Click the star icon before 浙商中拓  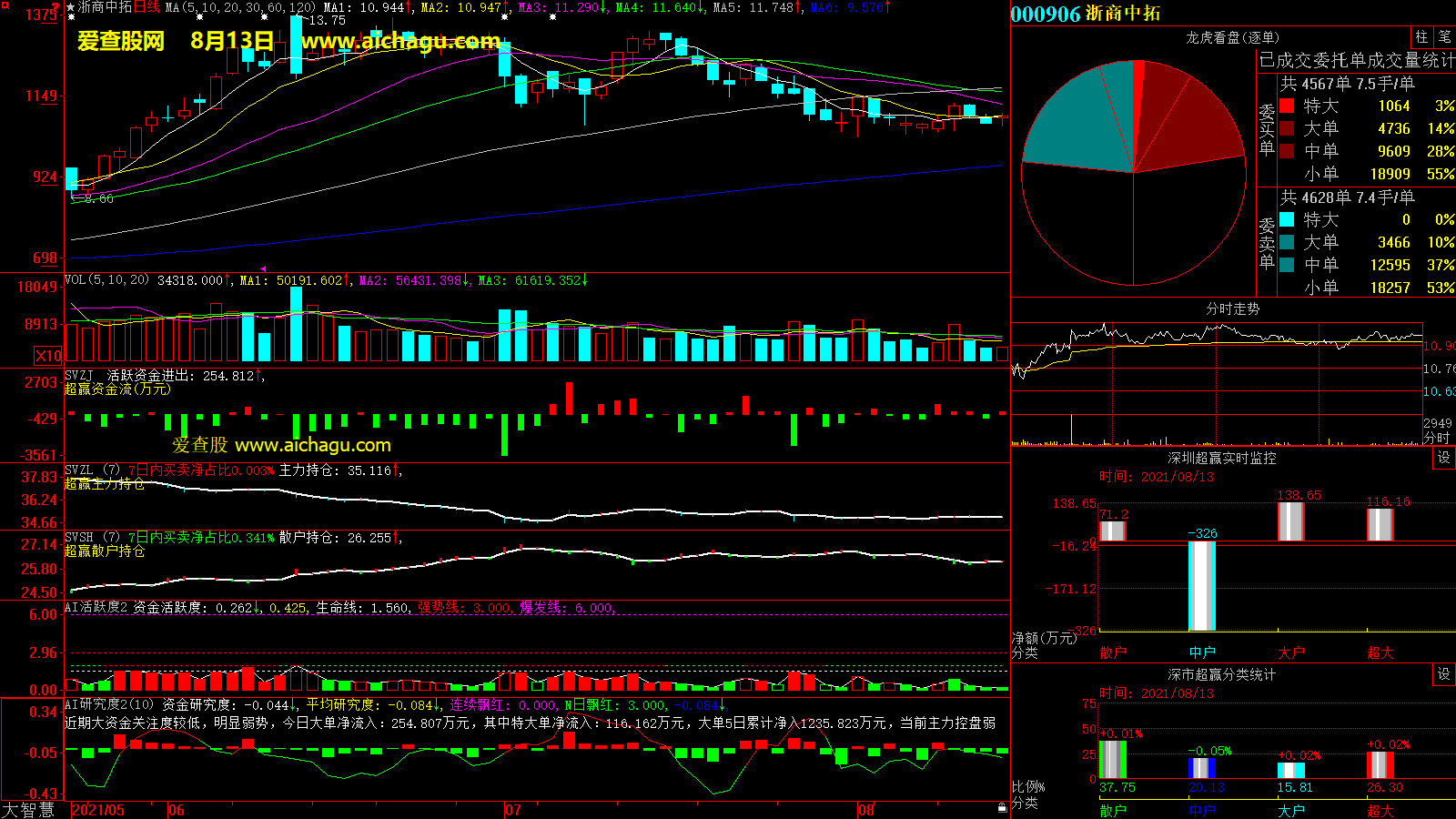(70, 7)
